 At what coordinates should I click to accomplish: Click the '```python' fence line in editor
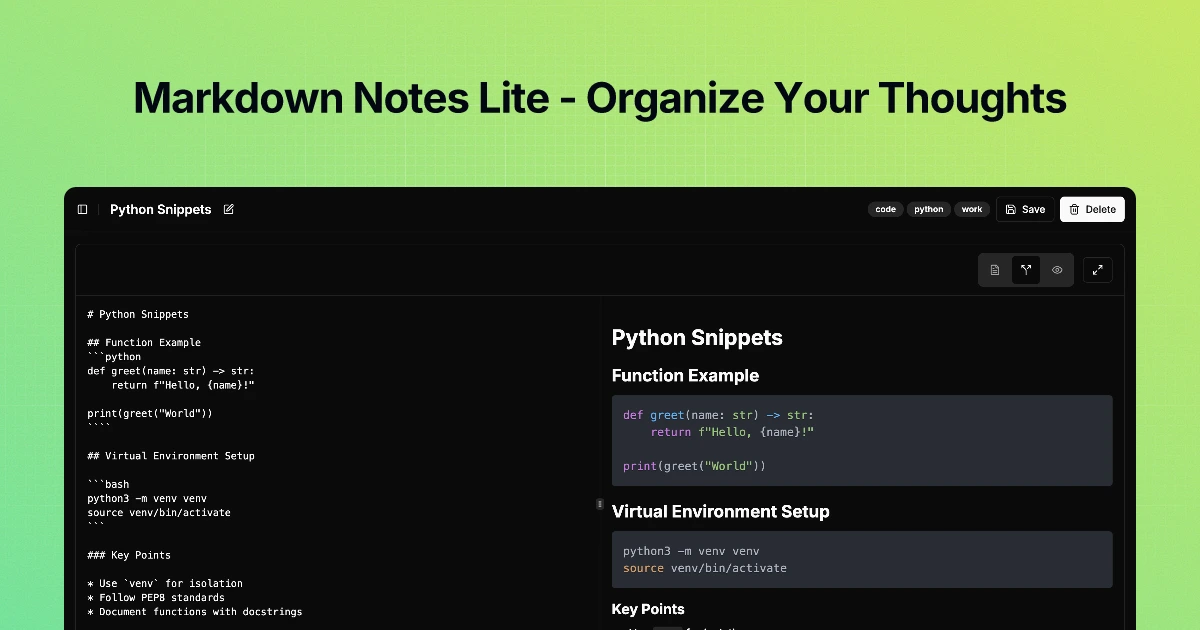pyautogui.click(x=114, y=357)
